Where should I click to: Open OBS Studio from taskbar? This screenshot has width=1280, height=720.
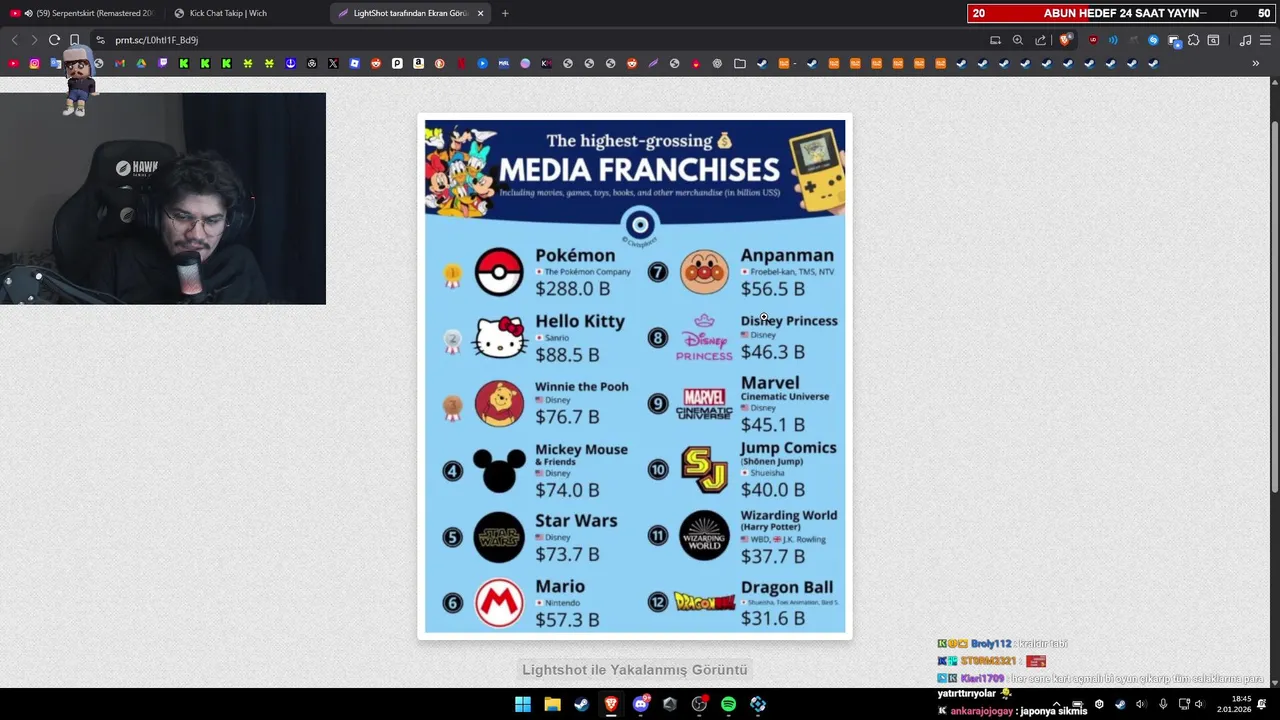[x=699, y=704]
